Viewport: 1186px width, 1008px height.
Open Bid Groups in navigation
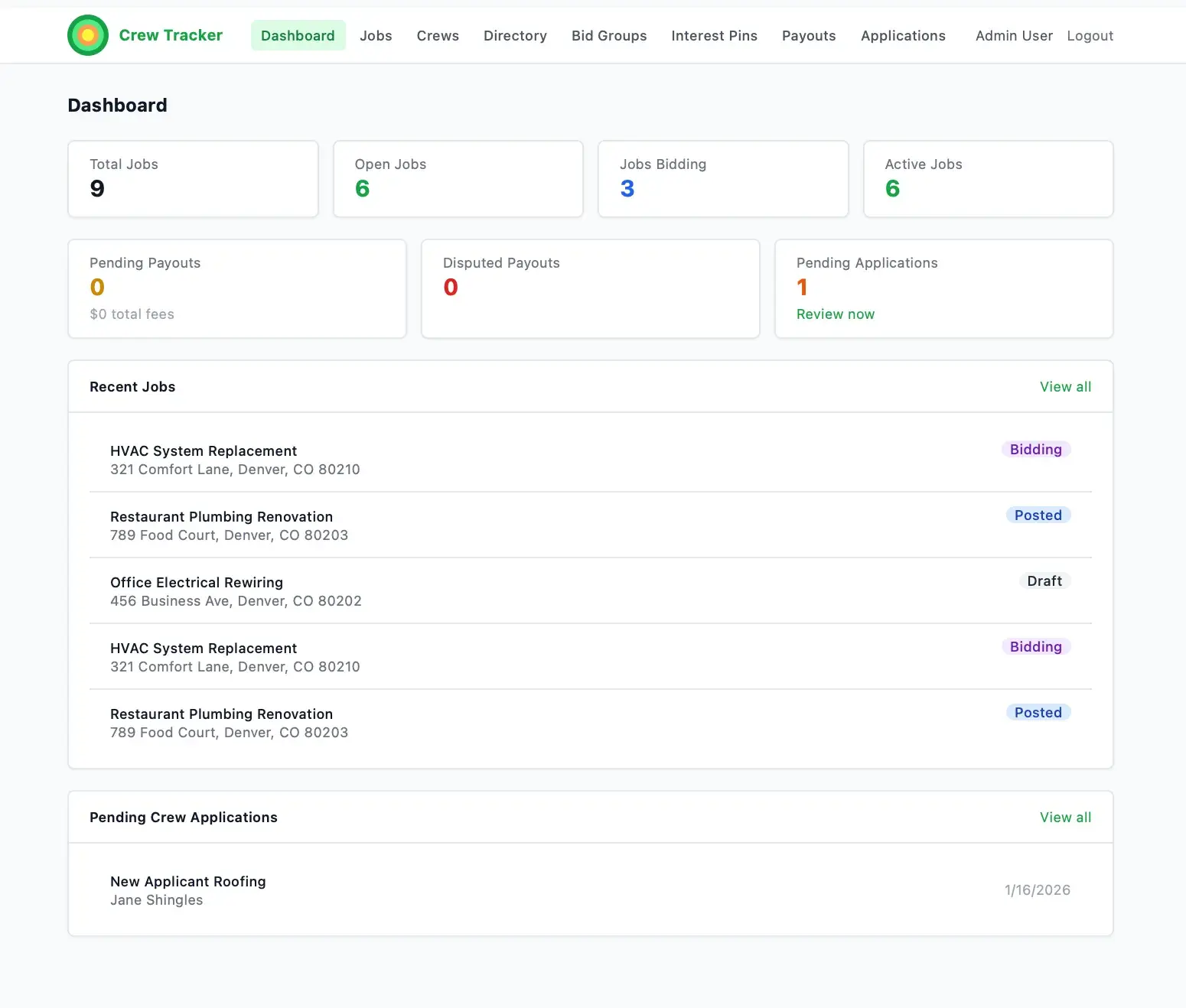pyautogui.click(x=609, y=35)
